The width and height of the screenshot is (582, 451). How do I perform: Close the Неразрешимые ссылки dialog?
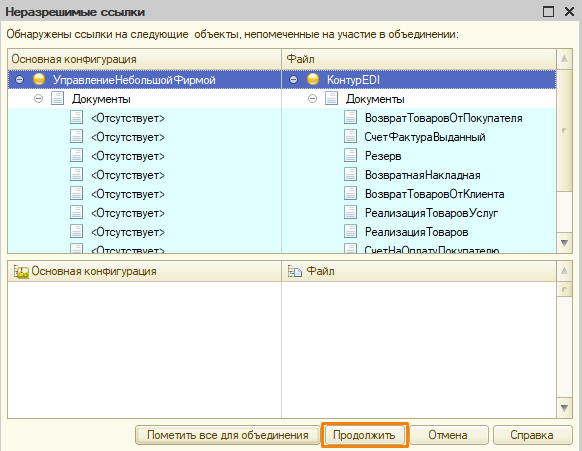tap(569, 12)
